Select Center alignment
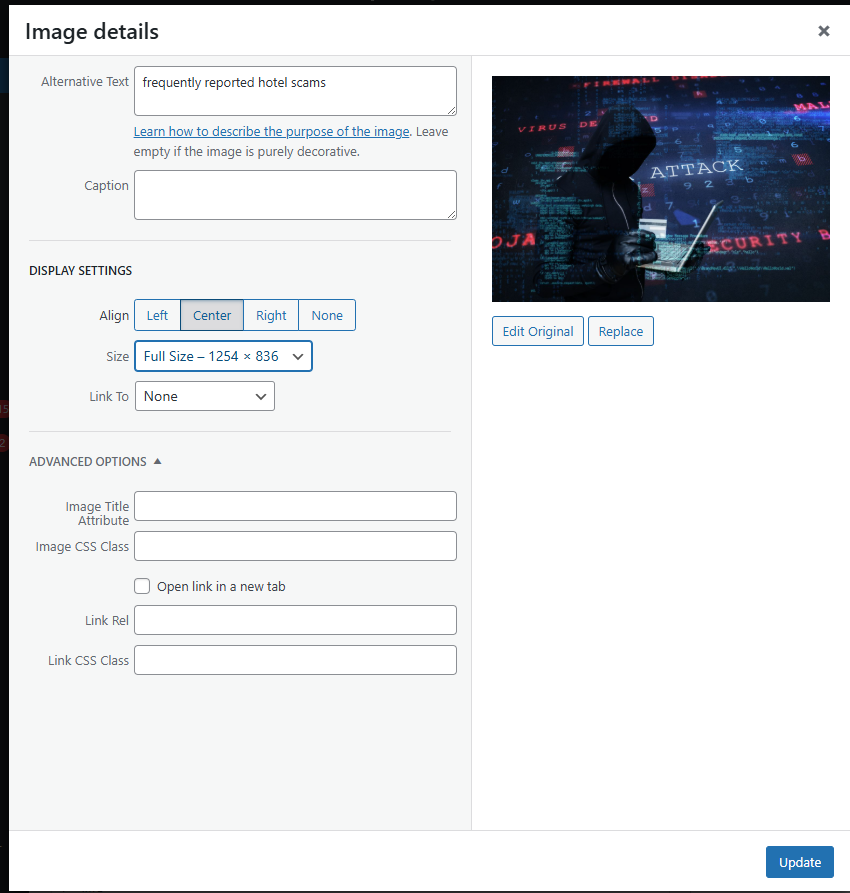This screenshot has height=893, width=850. [x=212, y=315]
